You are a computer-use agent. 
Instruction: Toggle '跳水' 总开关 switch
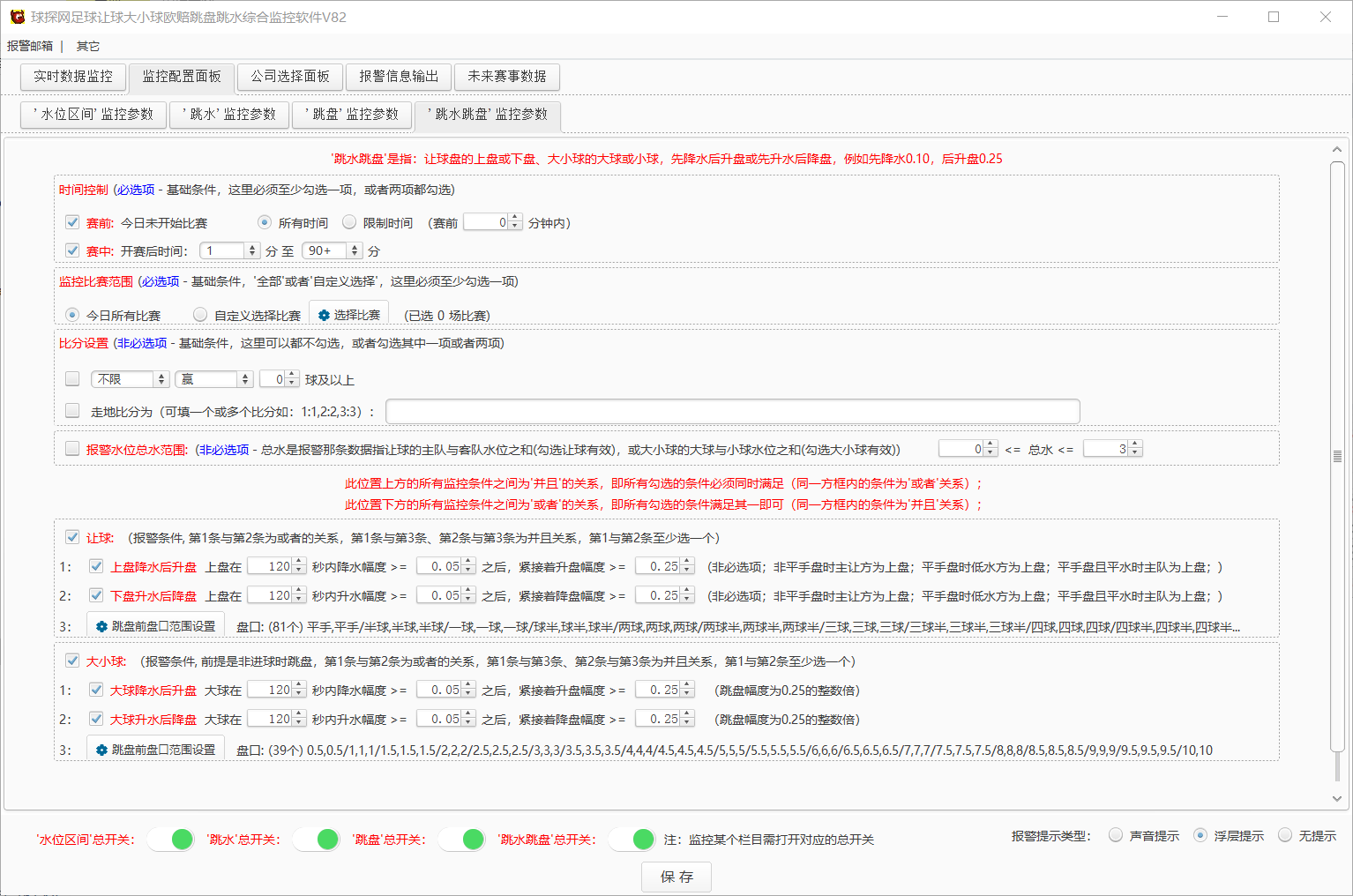(316, 839)
